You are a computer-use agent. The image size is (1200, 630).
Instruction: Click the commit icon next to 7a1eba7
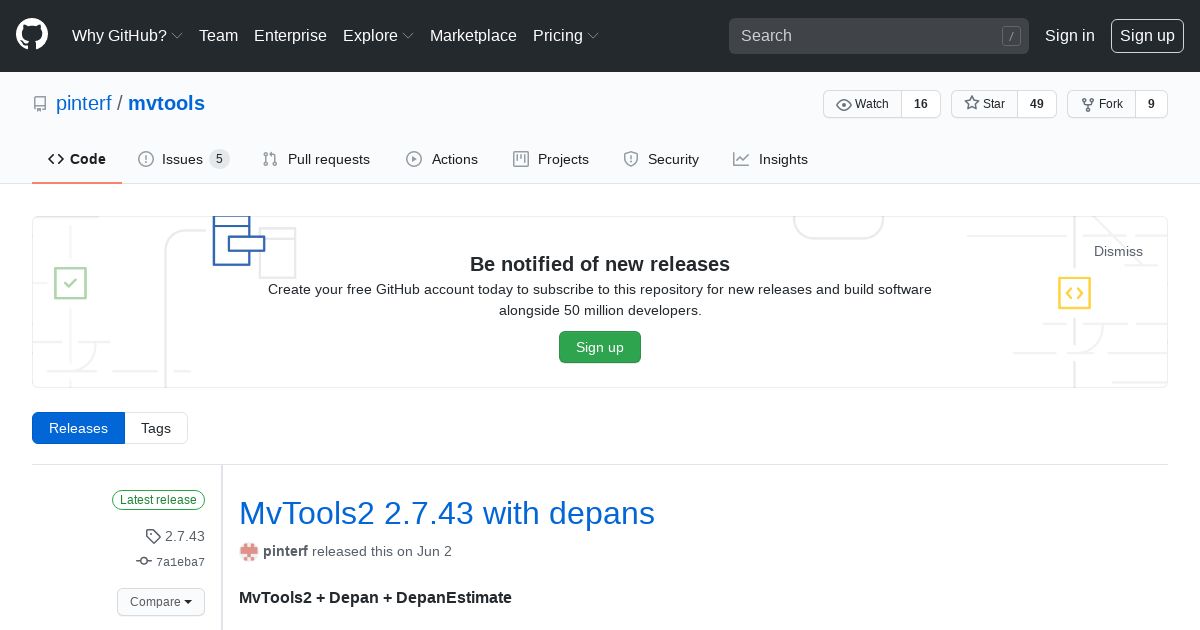click(x=144, y=562)
